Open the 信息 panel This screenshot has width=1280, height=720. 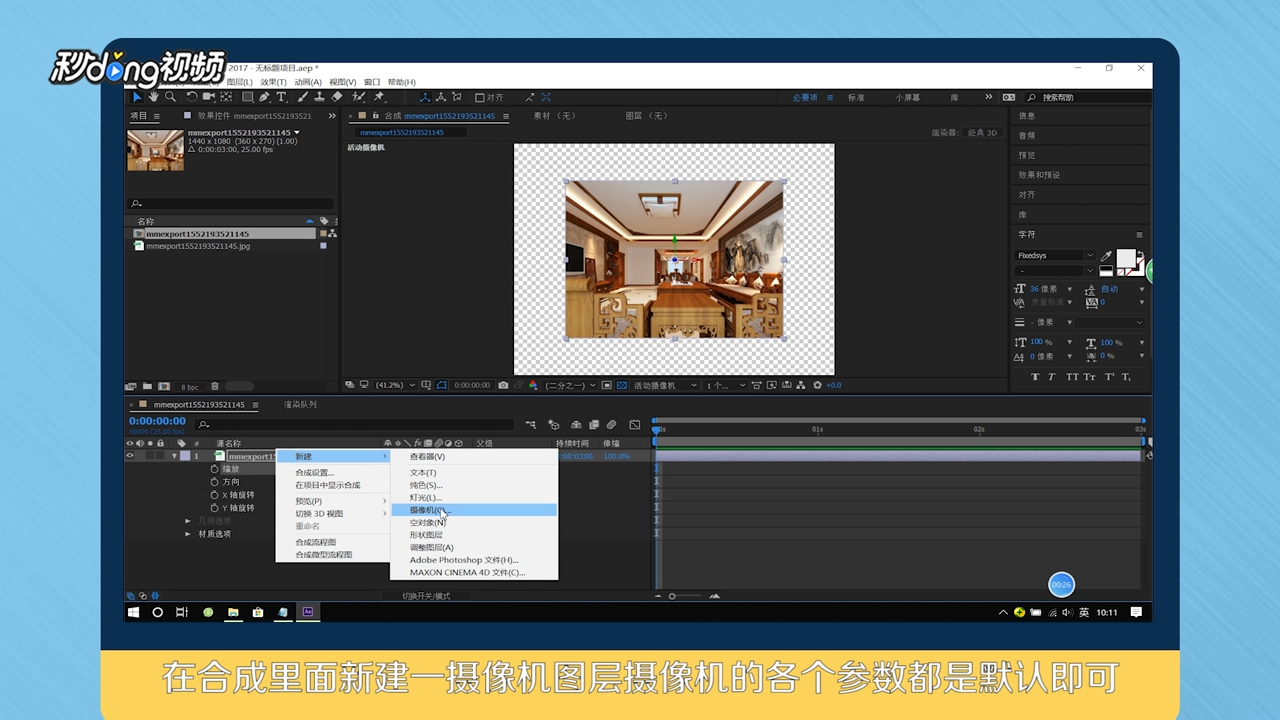tap(1027, 116)
